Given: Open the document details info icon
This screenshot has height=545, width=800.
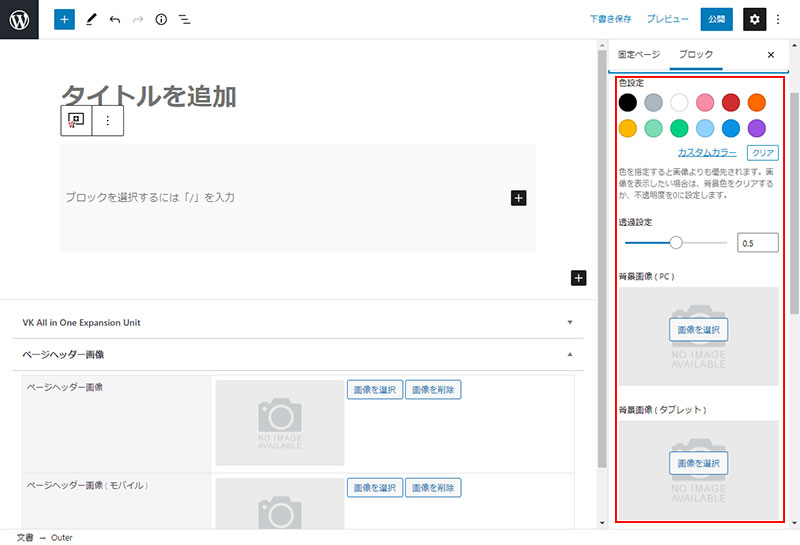Looking at the screenshot, I should 161,19.
